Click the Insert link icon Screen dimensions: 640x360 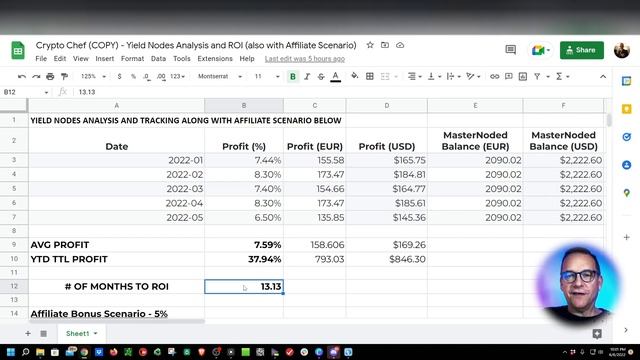point(494,76)
